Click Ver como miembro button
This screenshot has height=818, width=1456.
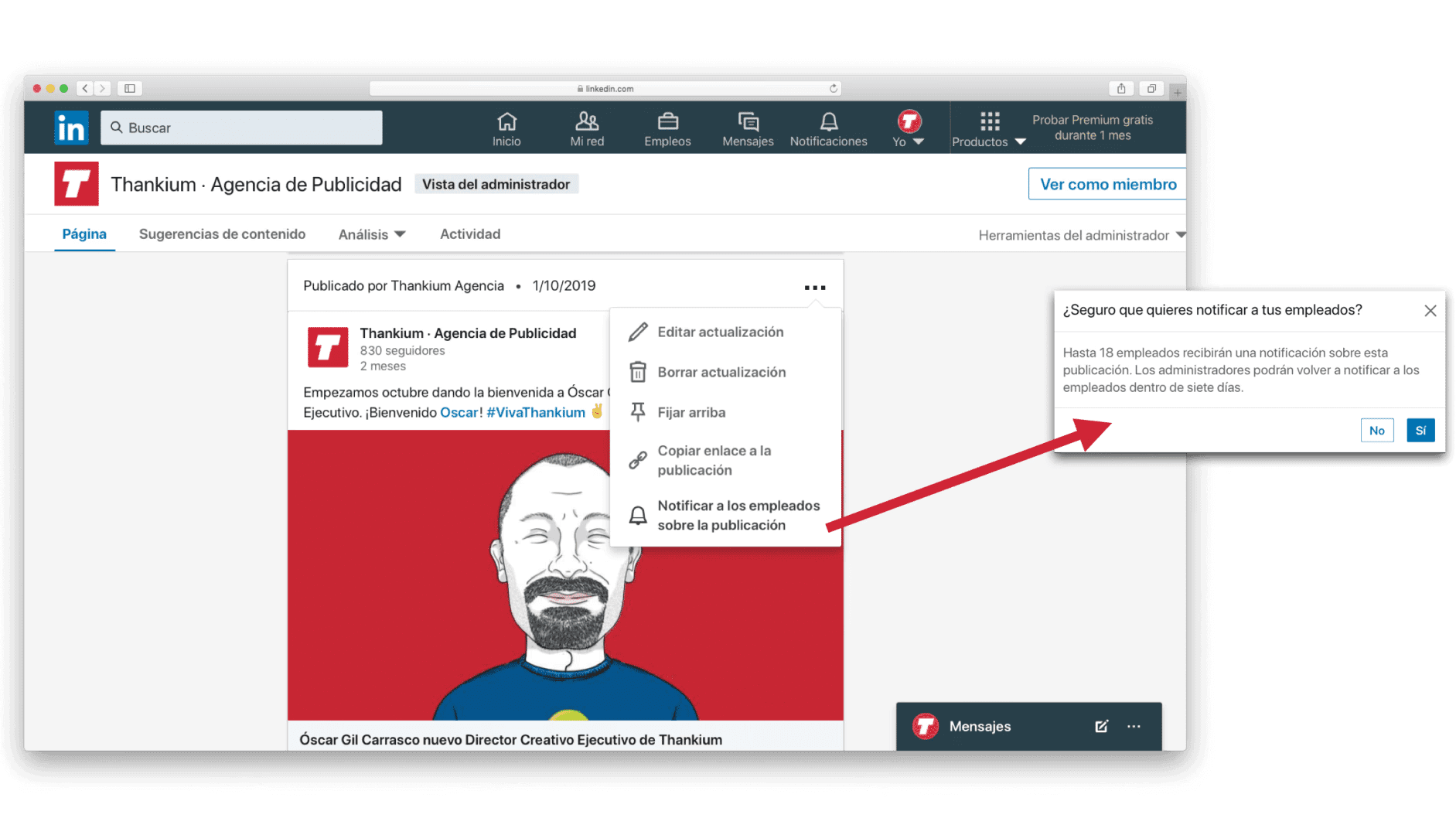tap(1107, 184)
